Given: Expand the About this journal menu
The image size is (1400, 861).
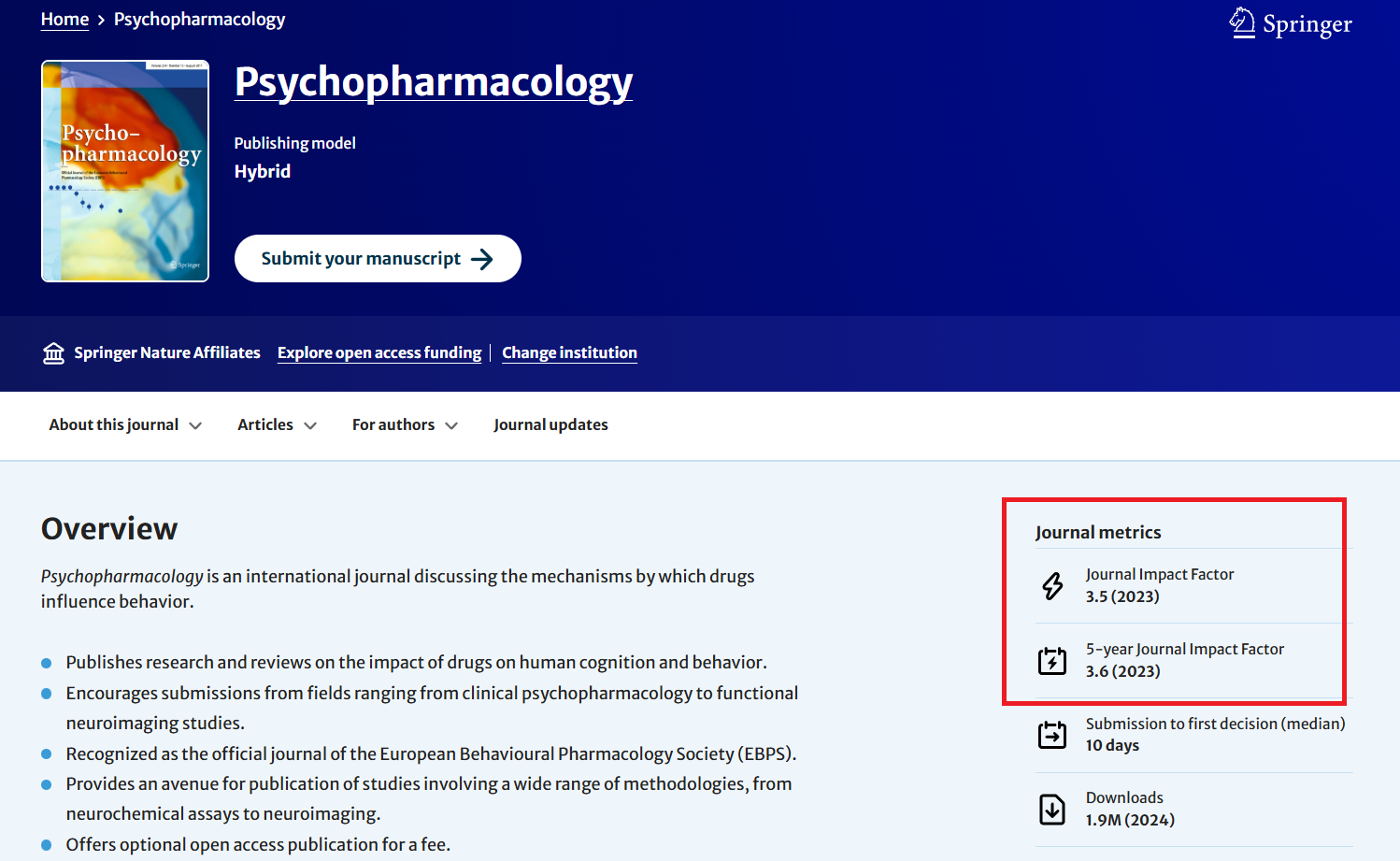Looking at the screenshot, I should tap(125, 425).
